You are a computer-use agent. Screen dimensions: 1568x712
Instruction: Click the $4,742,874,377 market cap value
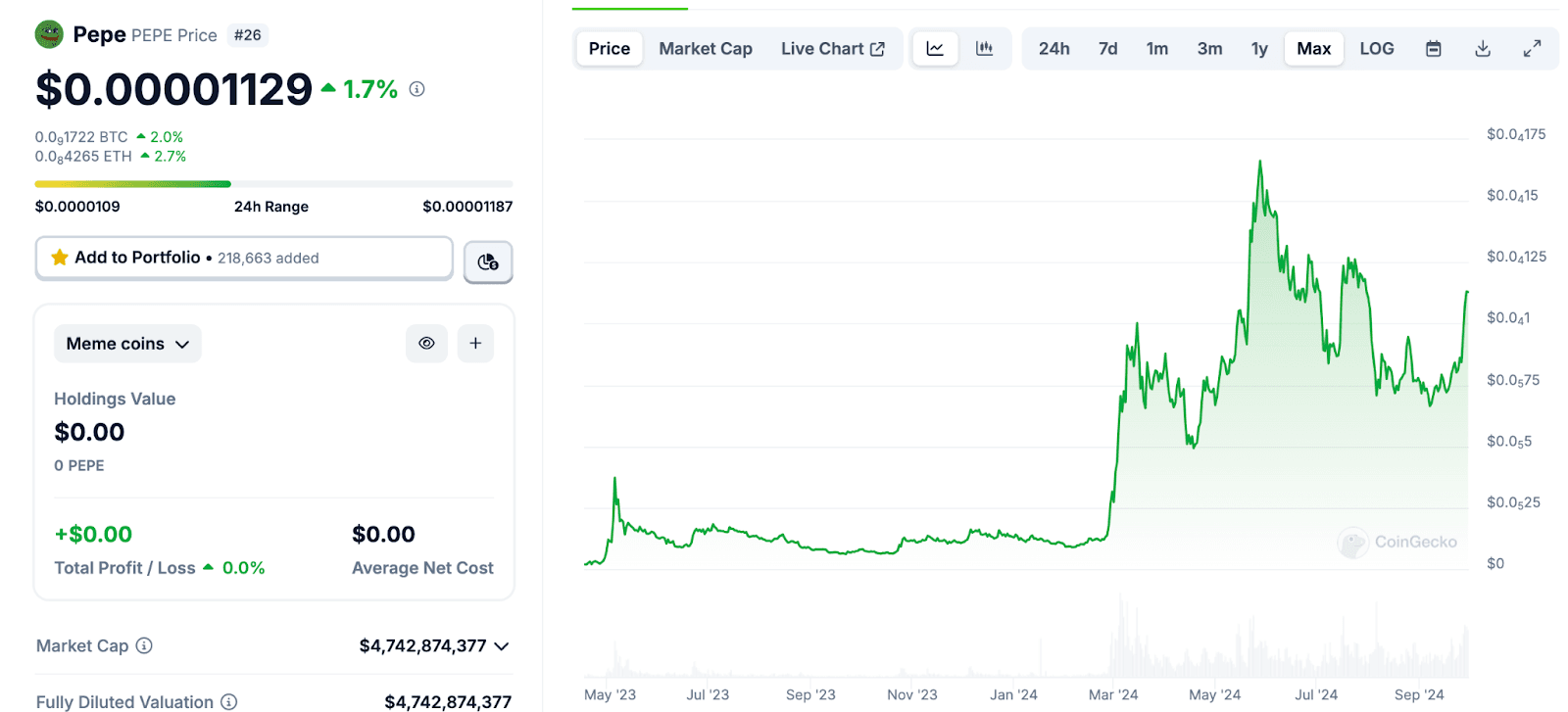tap(423, 646)
